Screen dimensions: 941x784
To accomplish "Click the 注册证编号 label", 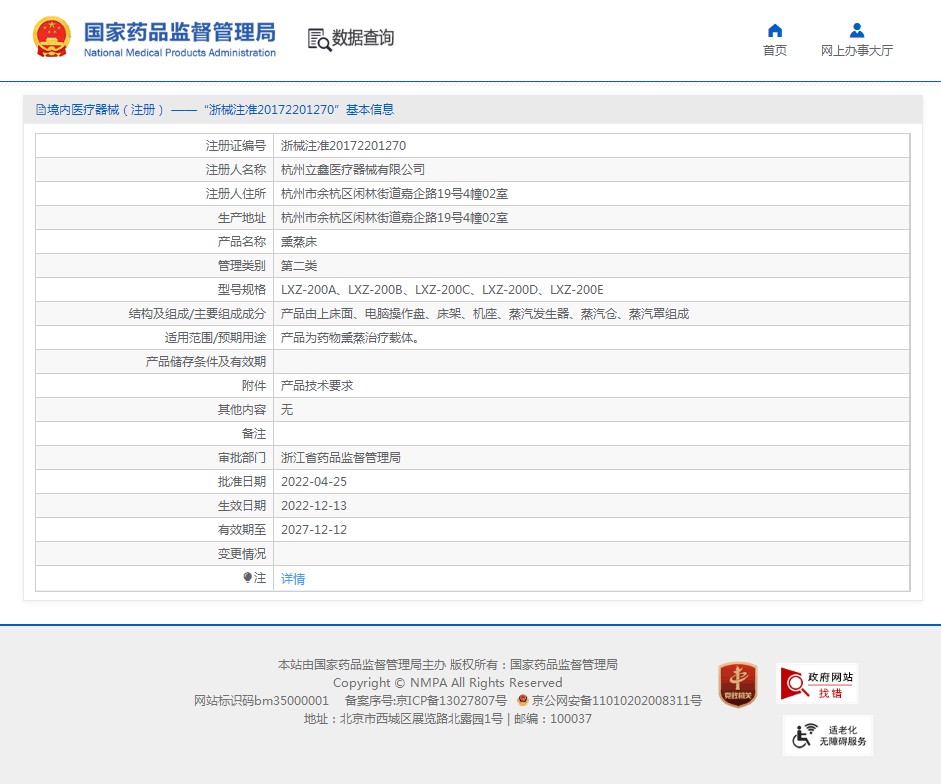I will (236, 146).
